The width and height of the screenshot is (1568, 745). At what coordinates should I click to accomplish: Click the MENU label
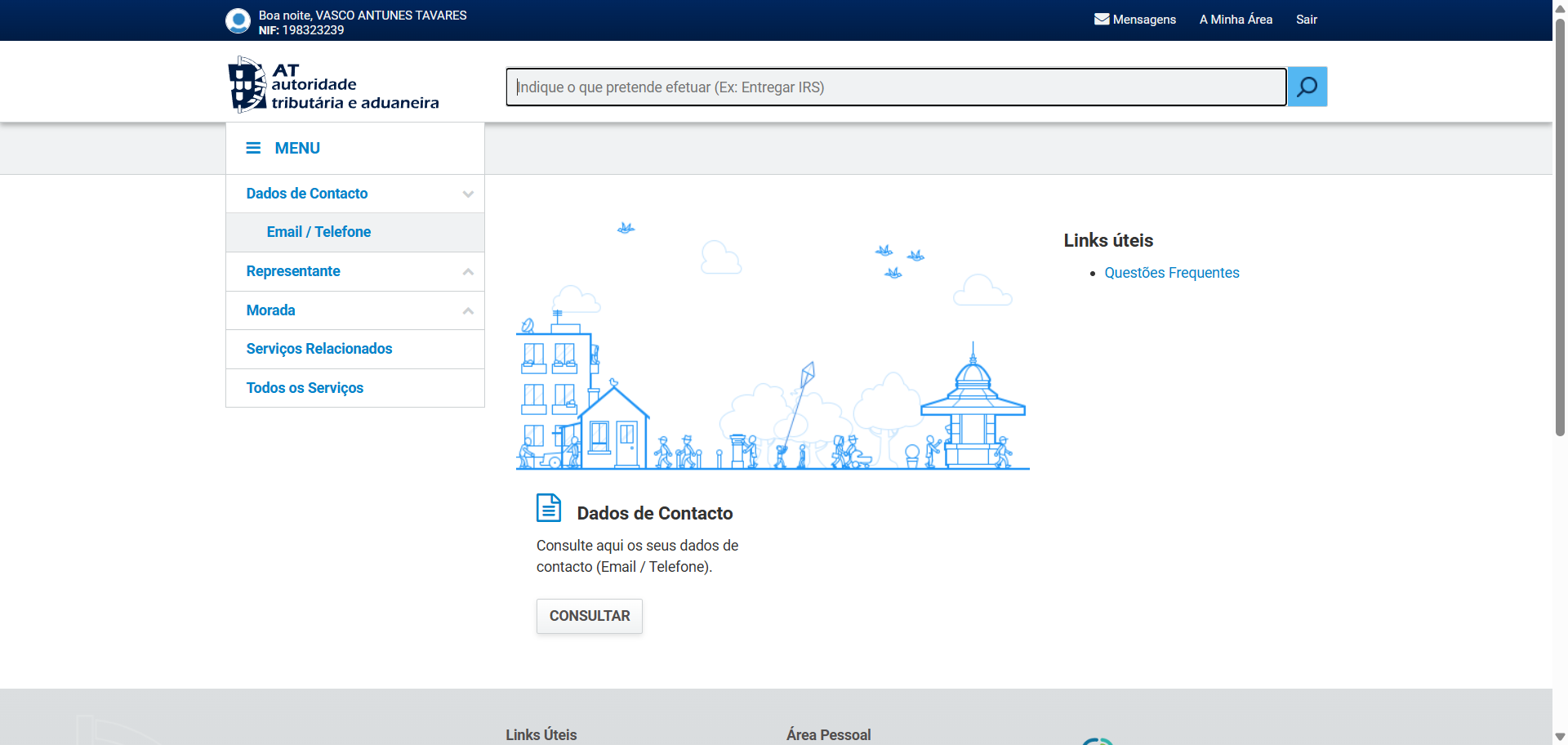pos(297,148)
